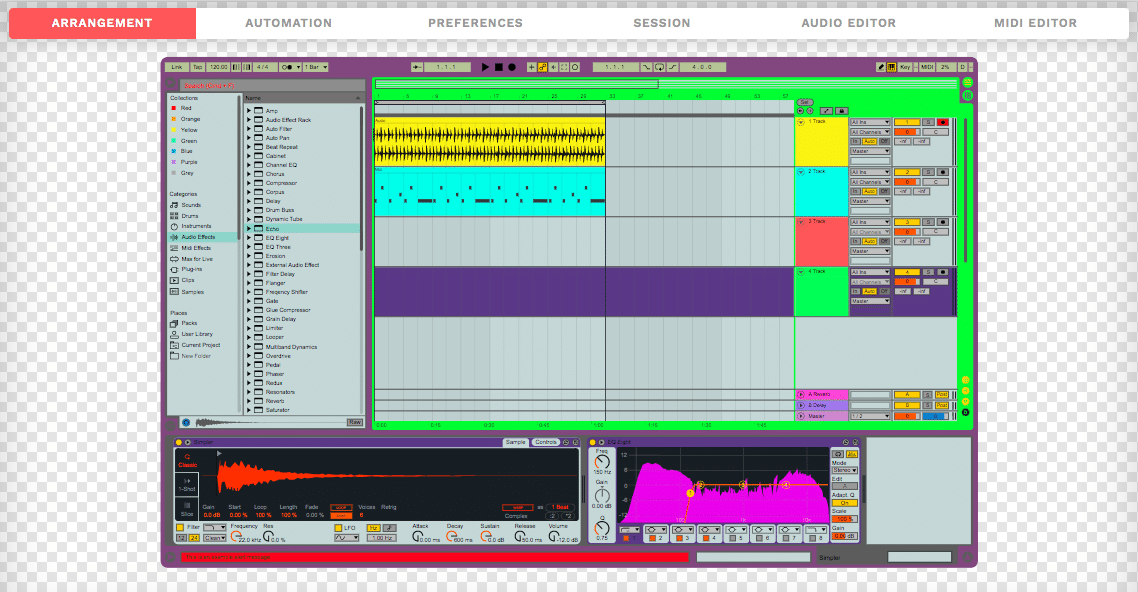Click the Volume knob in Simpler

click(x=553, y=536)
